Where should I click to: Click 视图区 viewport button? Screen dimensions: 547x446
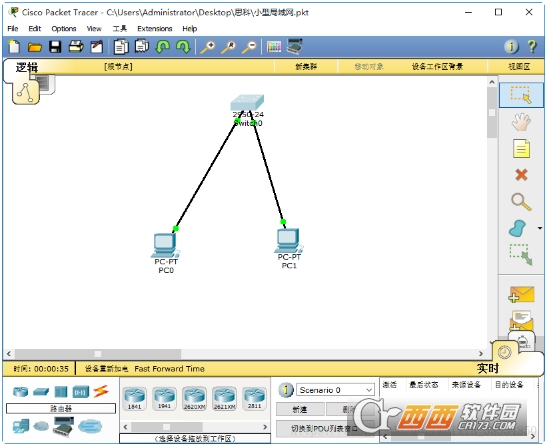click(x=519, y=67)
